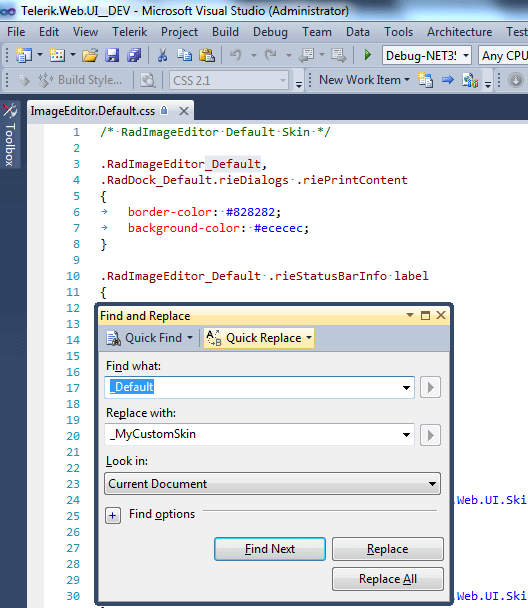The width and height of the screenshot is (528, 608).
Task: Close the ImageEditor.Default.css tab
Action: click(x=184, y=111)
